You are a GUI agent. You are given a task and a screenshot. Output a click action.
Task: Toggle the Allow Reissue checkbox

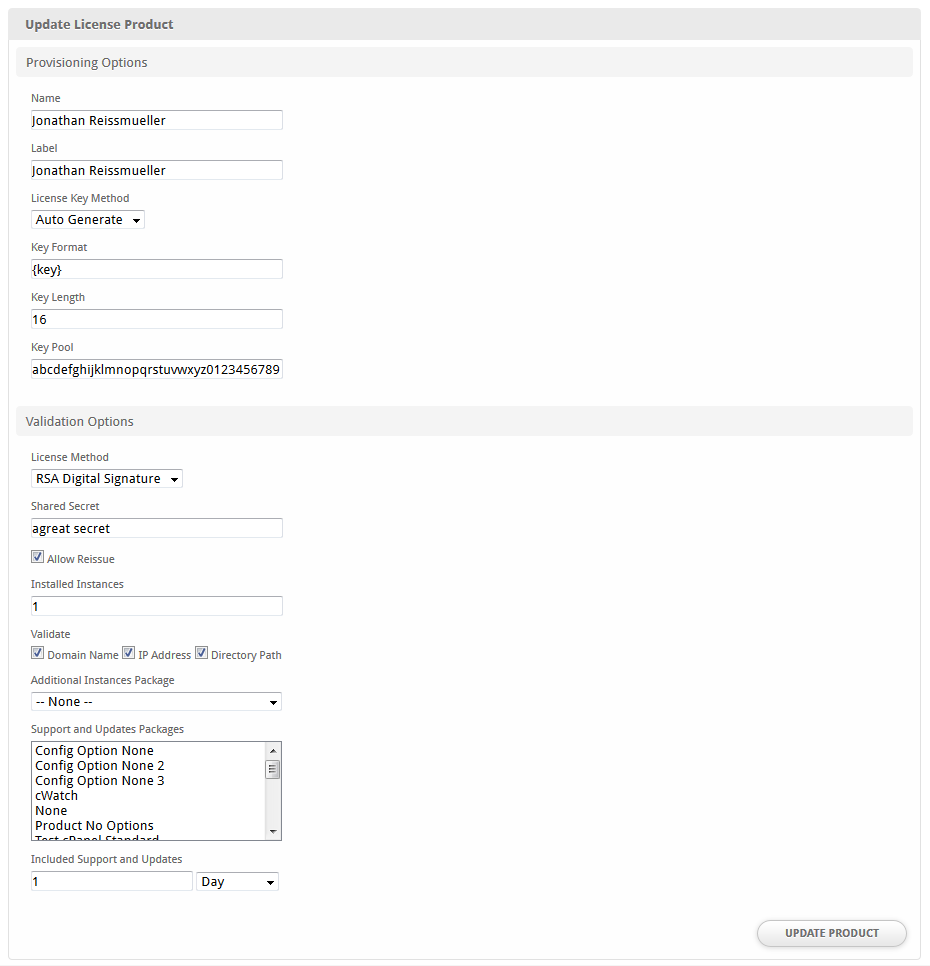[38, 557]
